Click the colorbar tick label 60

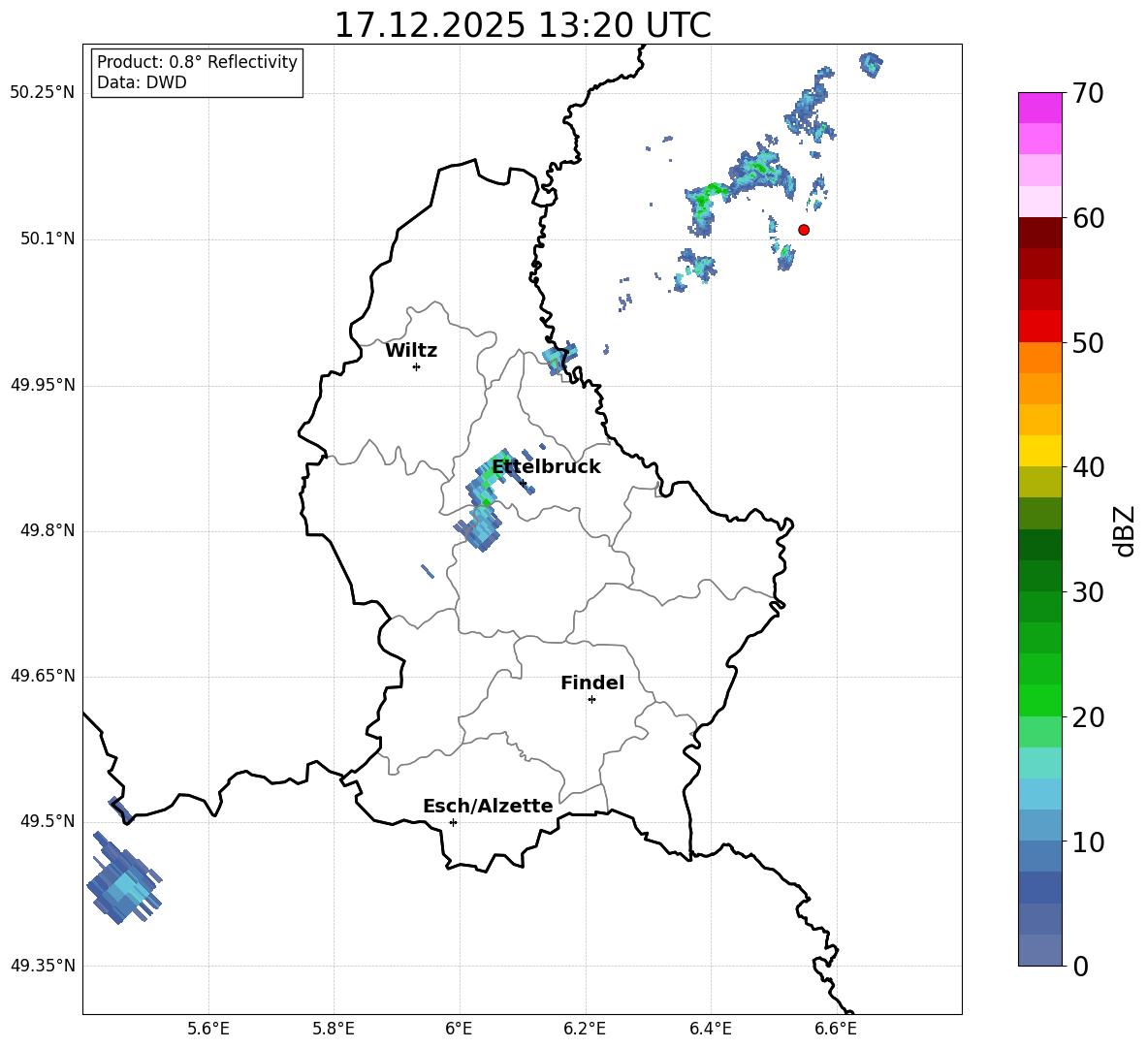click(x=1088, y=218)
